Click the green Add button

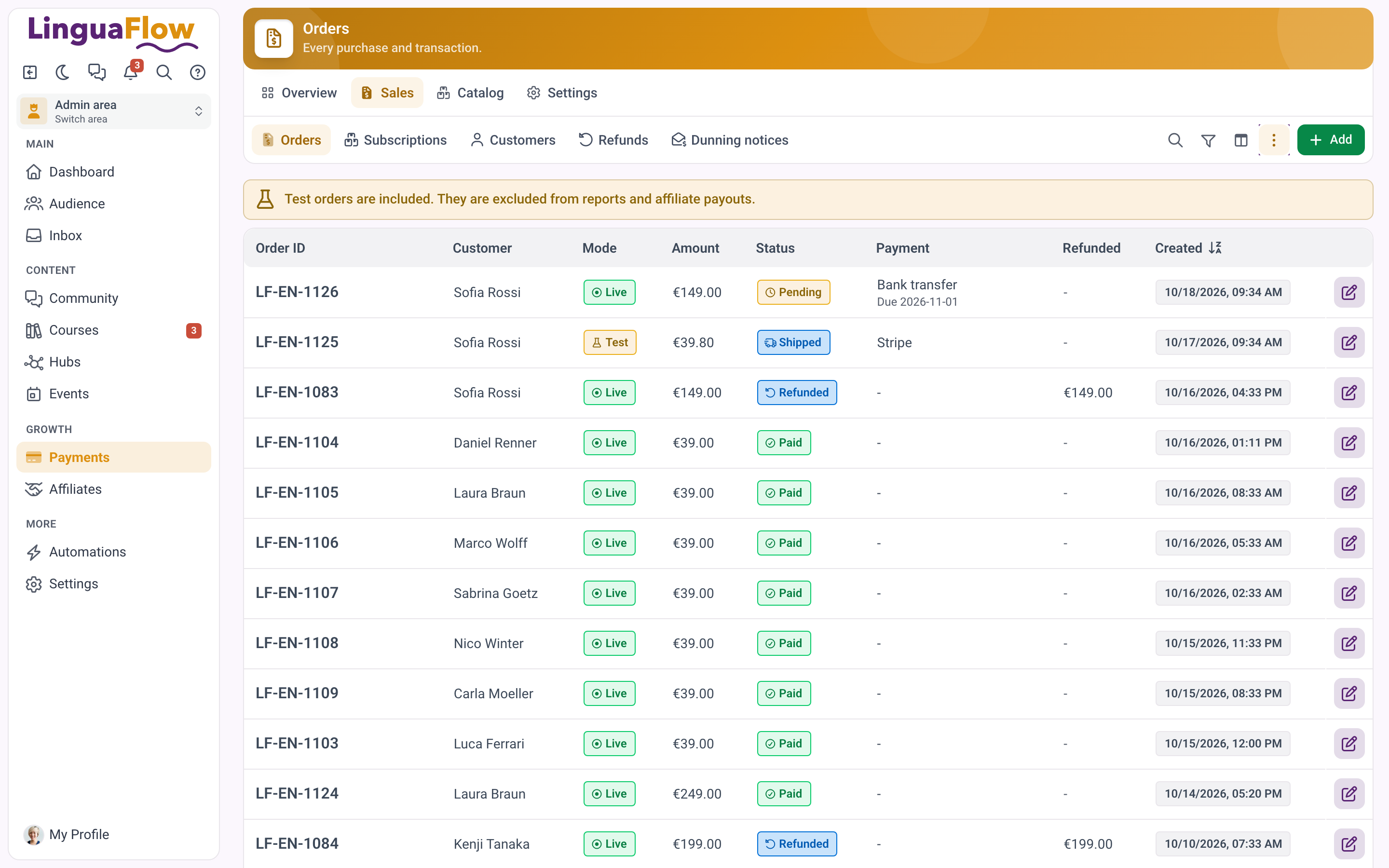pos(1331,140)
